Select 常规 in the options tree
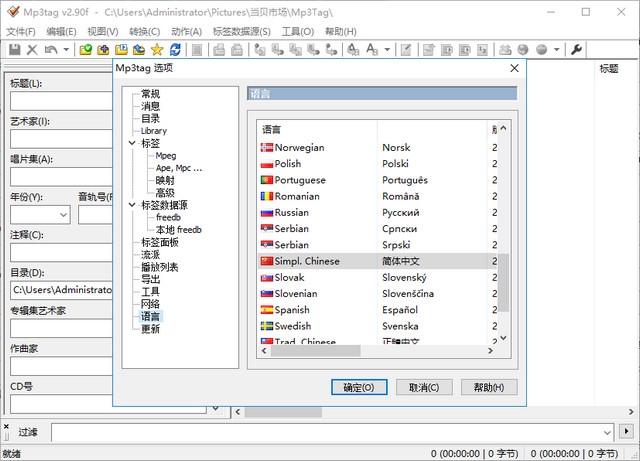 [150, 94]
